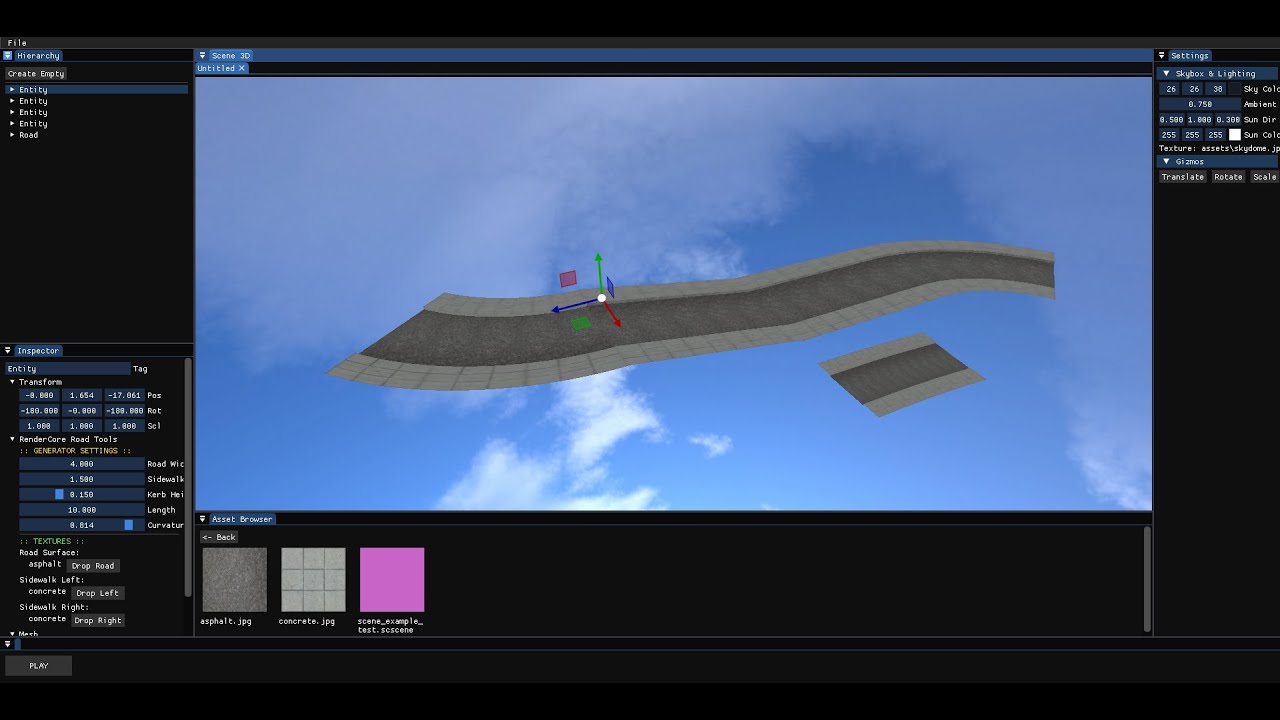Click the Entity name field in Inspector
The image size is (1280, 720).
coord(68,369)
